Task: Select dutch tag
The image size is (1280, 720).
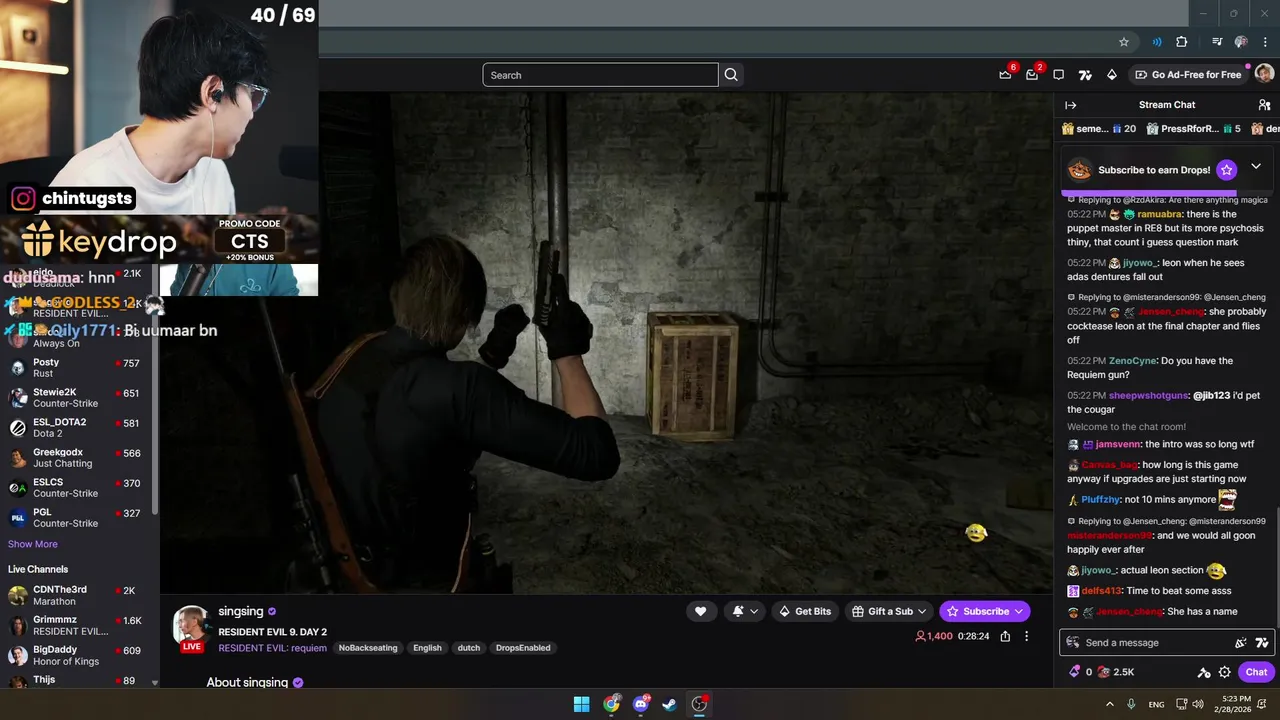Action: coord(469,648)
